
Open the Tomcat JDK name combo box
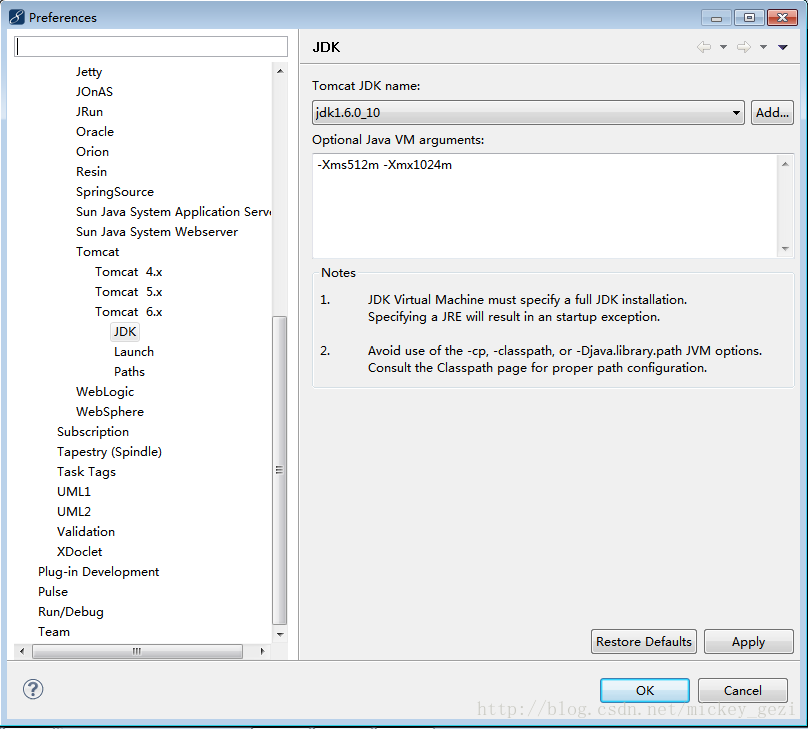[x=528, y=112]
